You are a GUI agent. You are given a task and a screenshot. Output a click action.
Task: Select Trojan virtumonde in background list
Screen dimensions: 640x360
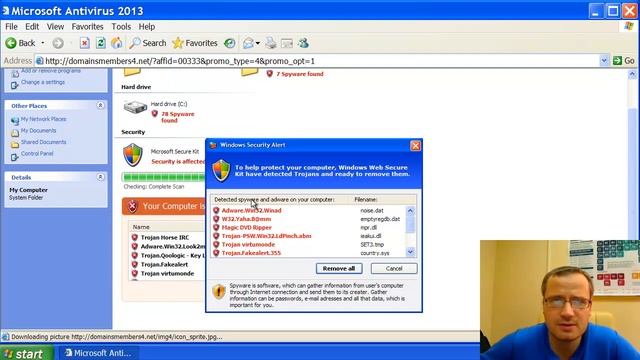pos(167,273)
